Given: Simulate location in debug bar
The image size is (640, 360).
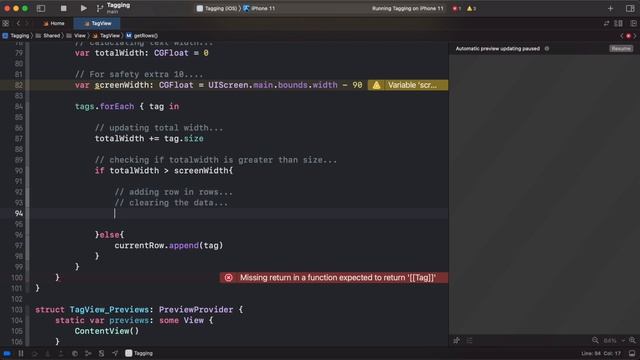Looking at the screenshot, I should tap(115, 353).
